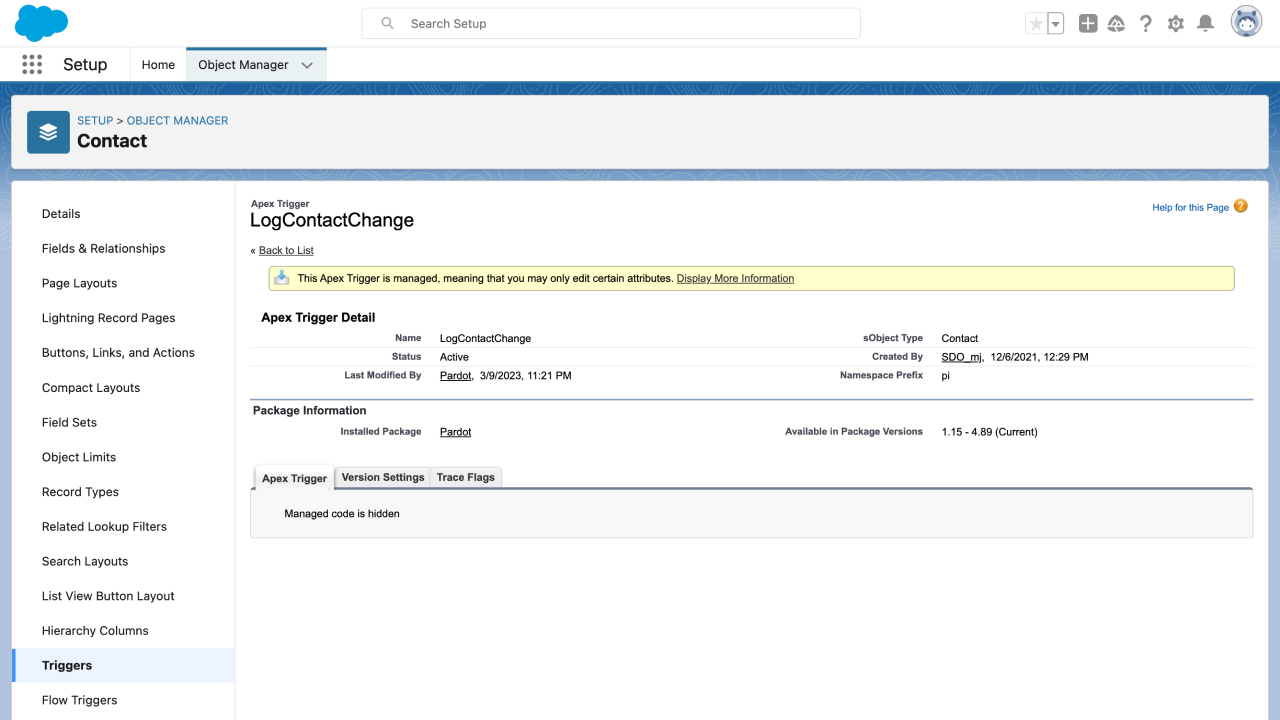The image size is (1280, 720).
Task: Open the Trace Flags tab
Action: tap(466, 477)
